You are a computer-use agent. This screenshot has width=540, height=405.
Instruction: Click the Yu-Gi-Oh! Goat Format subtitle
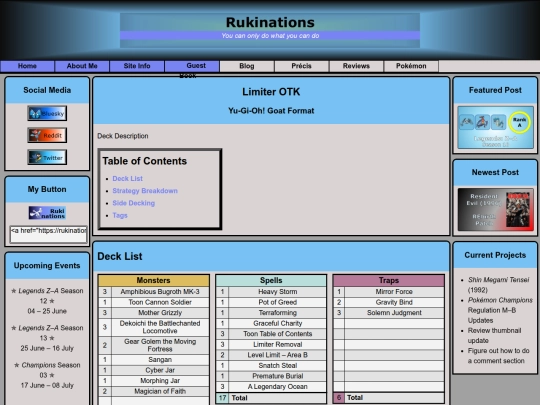click(271, 111)
